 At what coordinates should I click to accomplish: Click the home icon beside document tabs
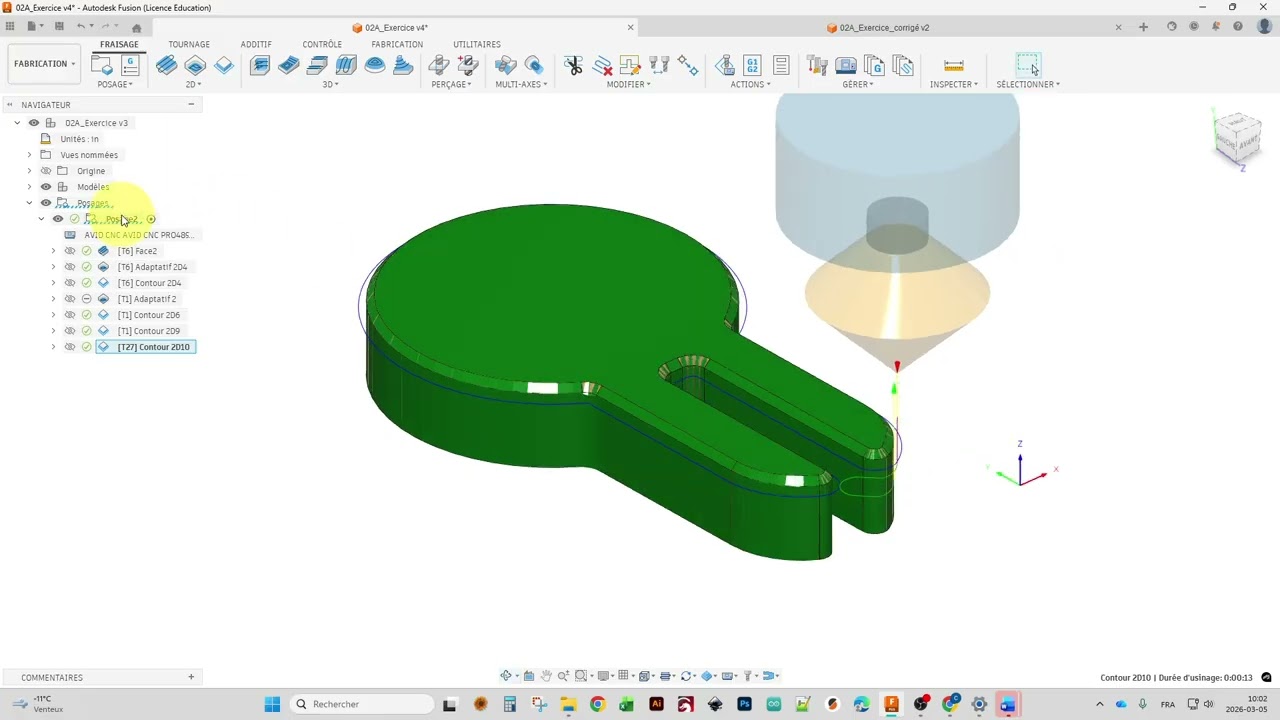[137, 28]
